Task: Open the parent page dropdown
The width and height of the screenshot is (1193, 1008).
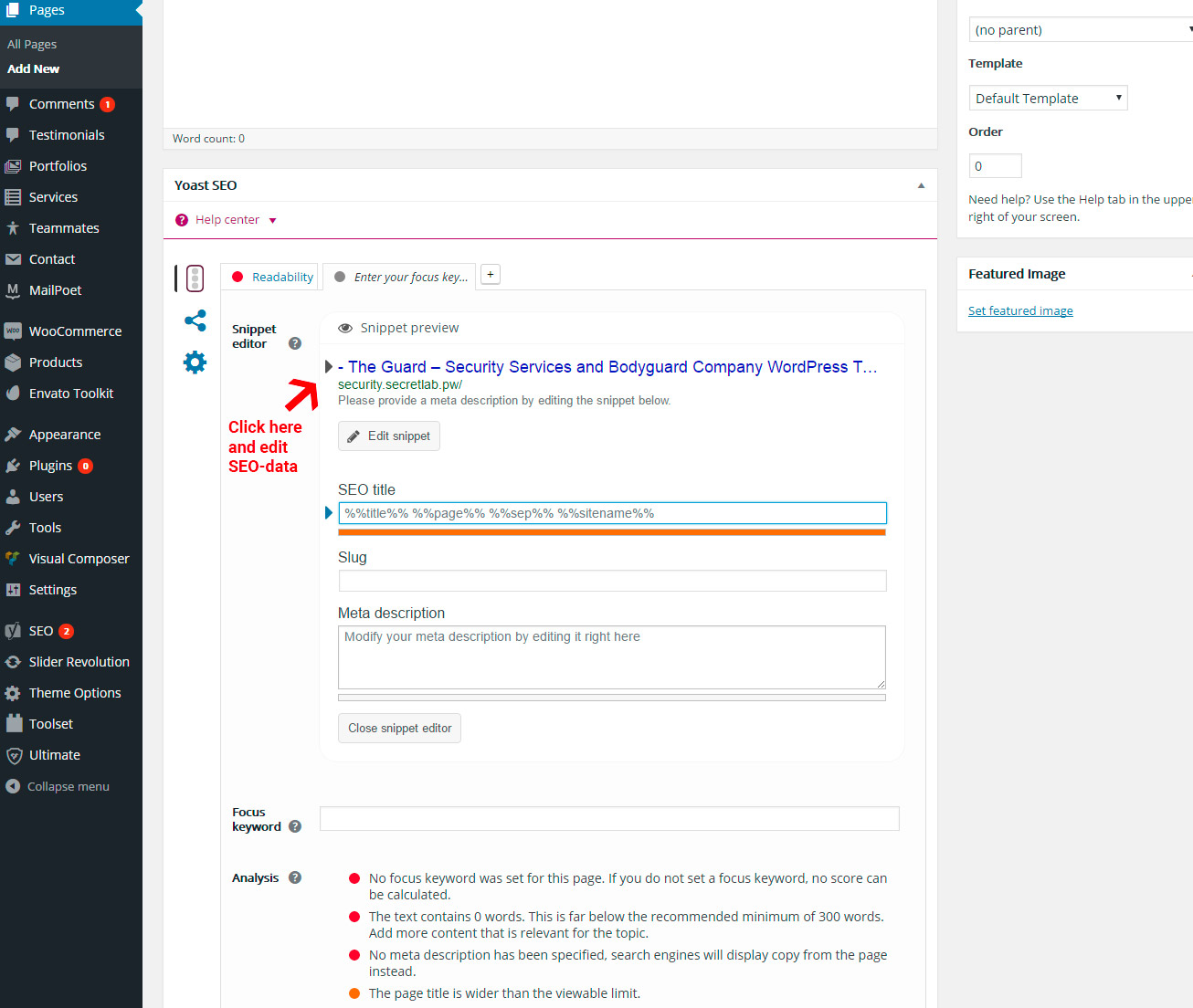Action: (1080, 30)
